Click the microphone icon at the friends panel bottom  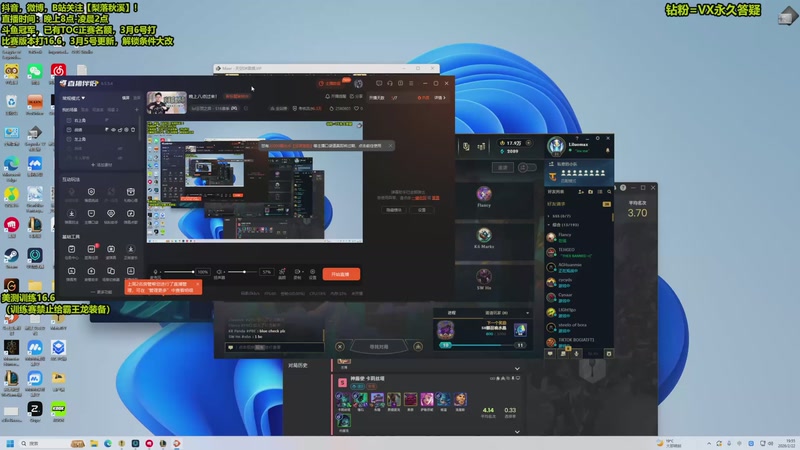coord(577,354)
